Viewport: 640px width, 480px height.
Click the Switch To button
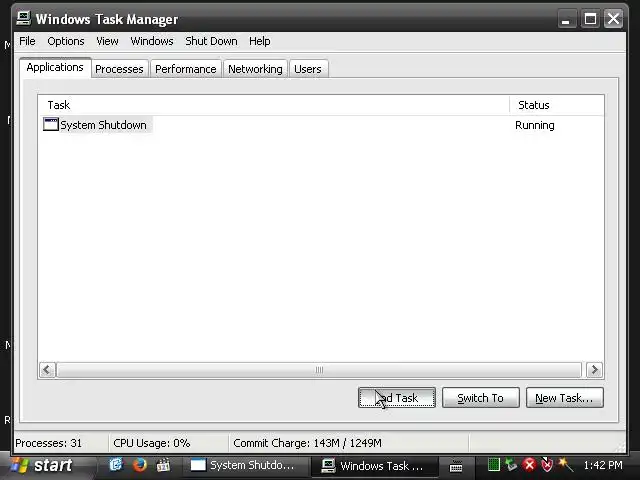click(481, 398)
